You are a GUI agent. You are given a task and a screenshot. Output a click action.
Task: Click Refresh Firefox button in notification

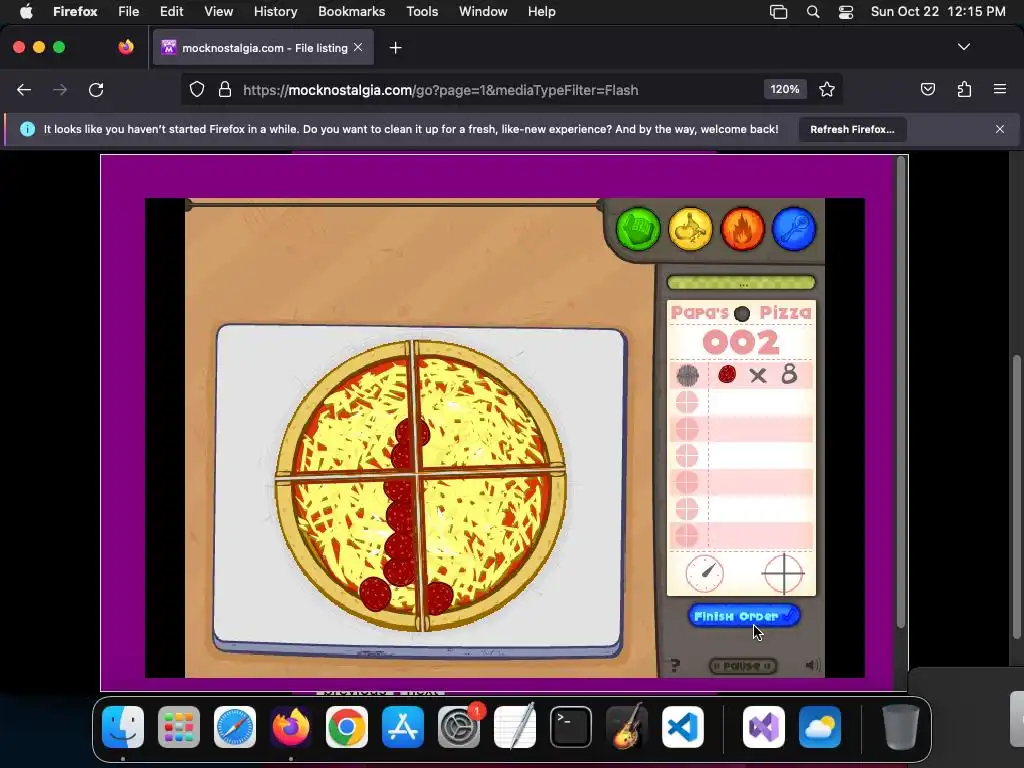[852, 129]
